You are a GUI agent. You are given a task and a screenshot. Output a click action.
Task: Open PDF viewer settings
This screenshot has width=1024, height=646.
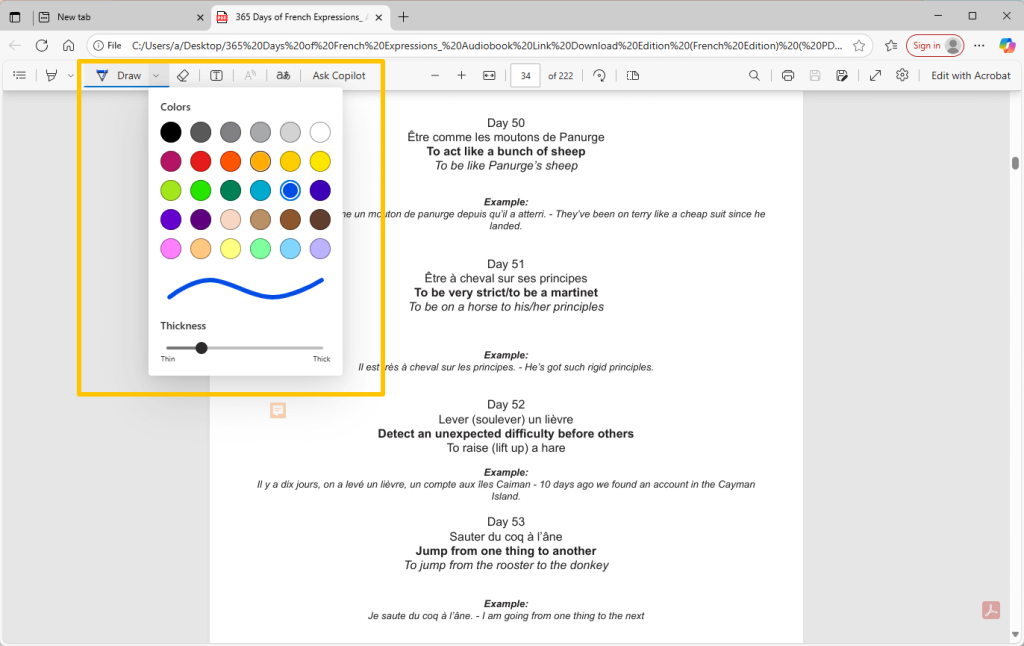902,75
